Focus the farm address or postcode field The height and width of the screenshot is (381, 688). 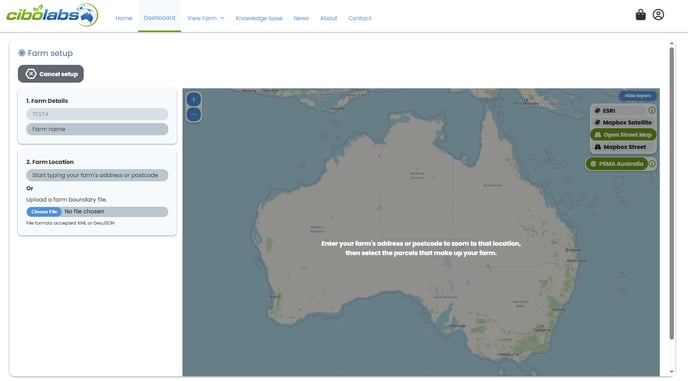pos(97,175)
